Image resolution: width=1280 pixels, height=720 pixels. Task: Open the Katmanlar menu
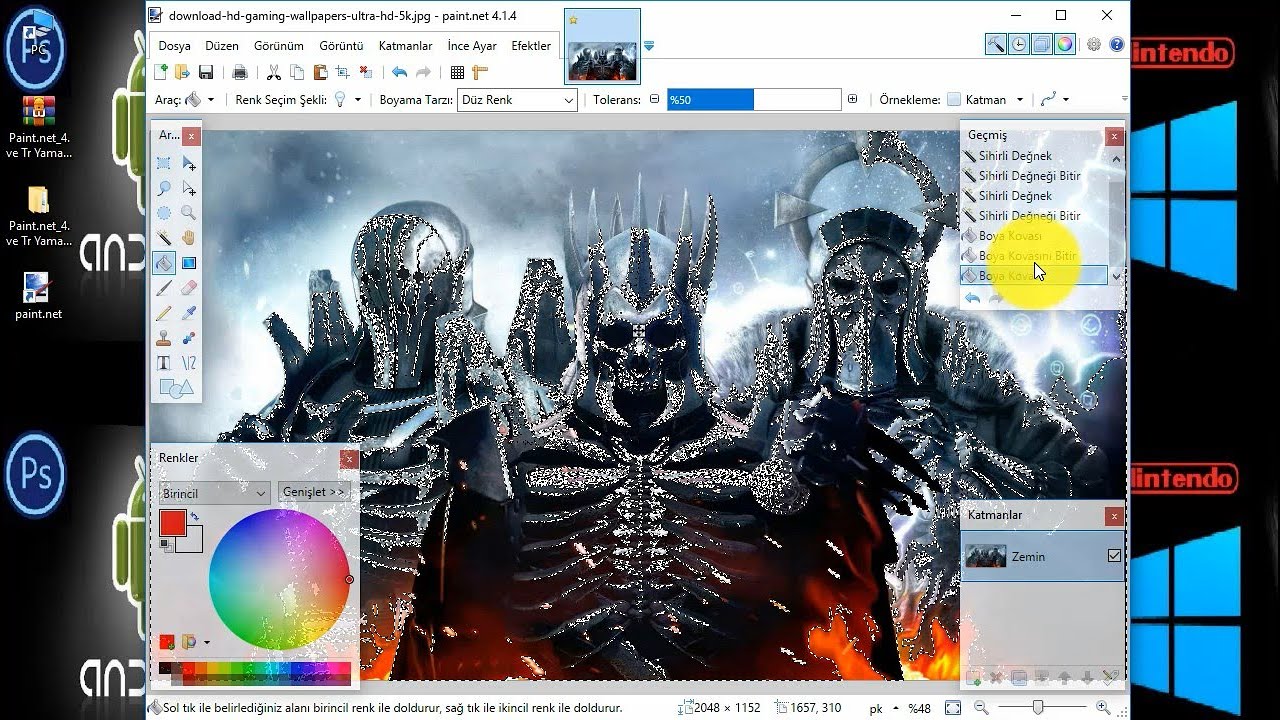pos(405,46)
